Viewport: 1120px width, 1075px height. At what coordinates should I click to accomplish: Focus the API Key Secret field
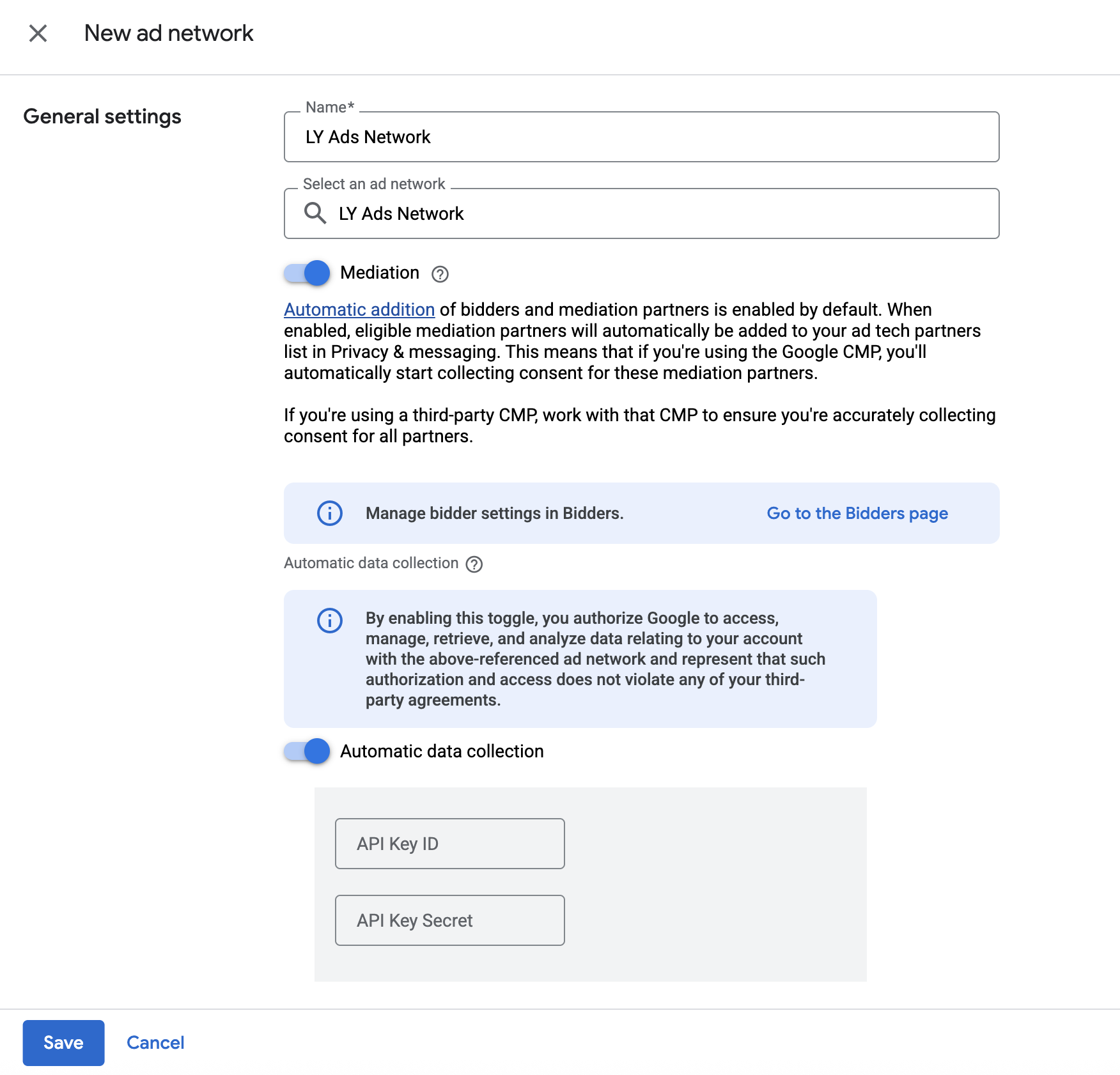(x=450, y=920)
